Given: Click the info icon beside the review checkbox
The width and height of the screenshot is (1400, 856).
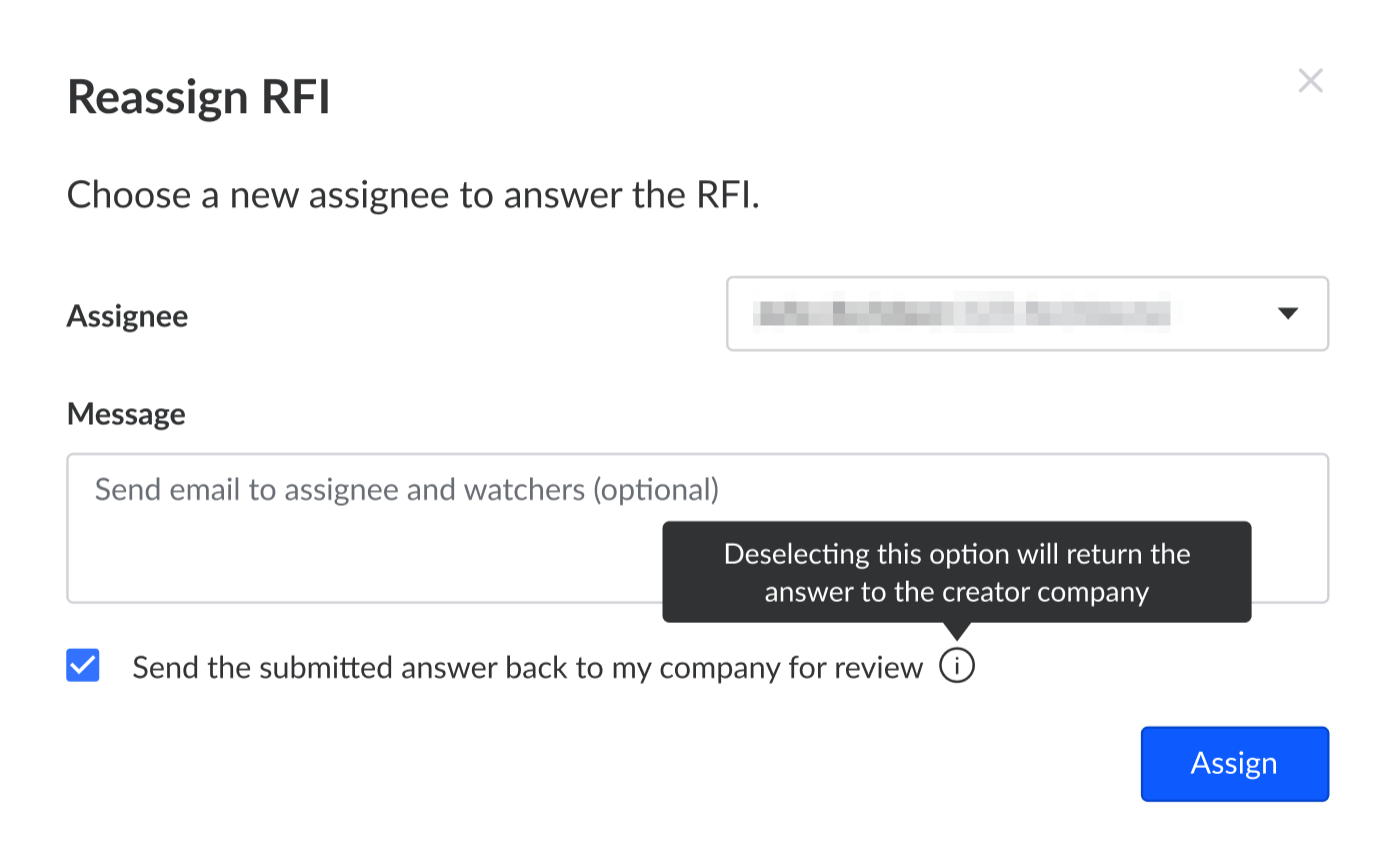Looking at the screenshot, I should (x=957, y=665).
